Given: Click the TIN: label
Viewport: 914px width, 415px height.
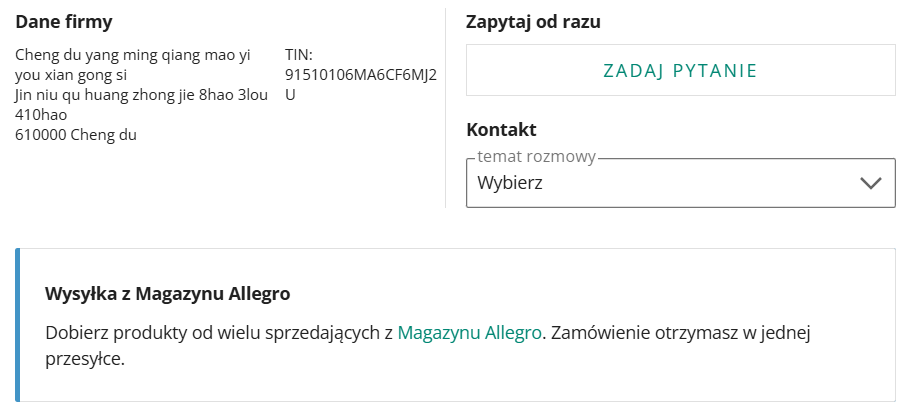Looking at the screenshot, I should (x=299, y=56).
